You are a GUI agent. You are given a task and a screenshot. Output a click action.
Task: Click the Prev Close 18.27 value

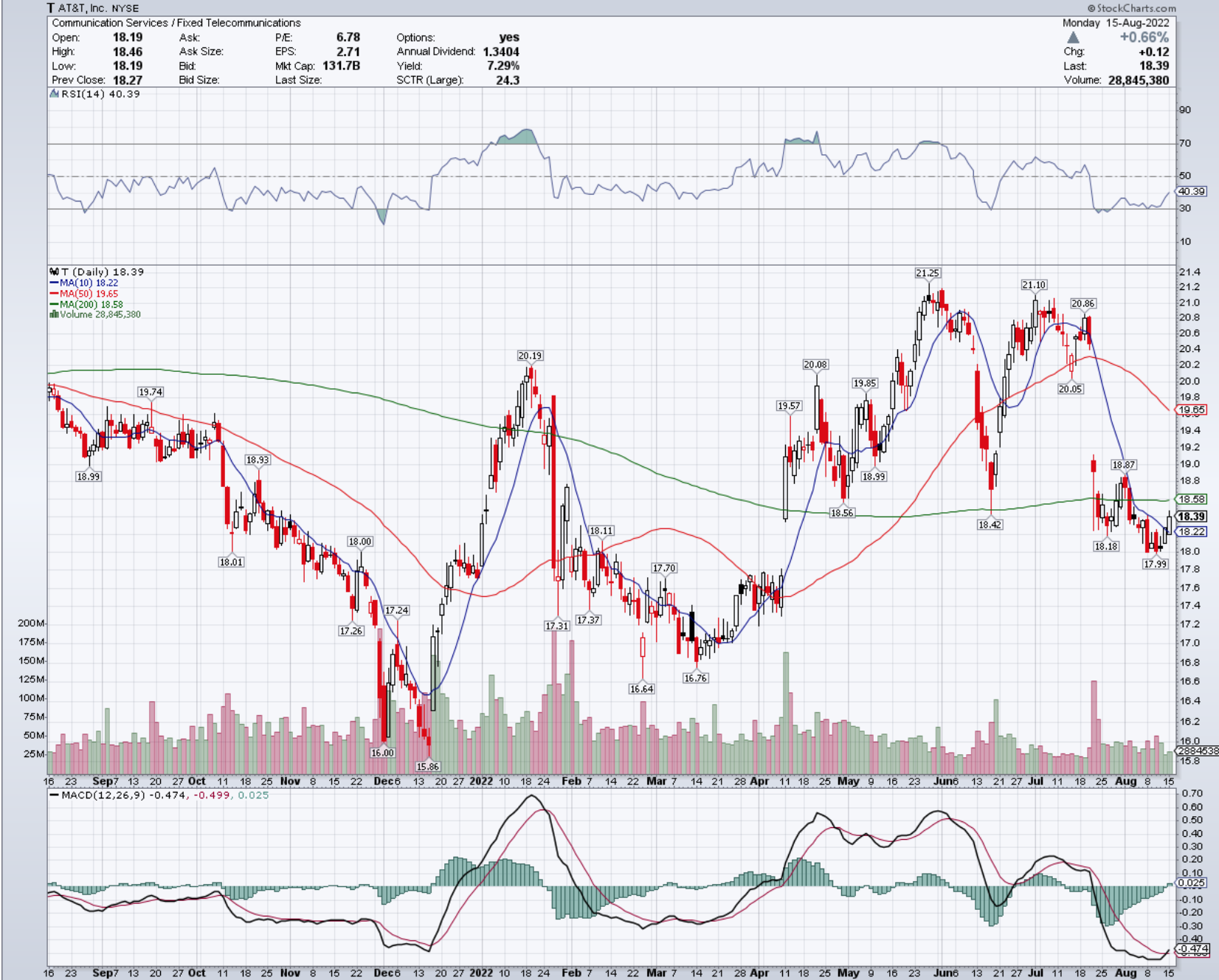128,80
